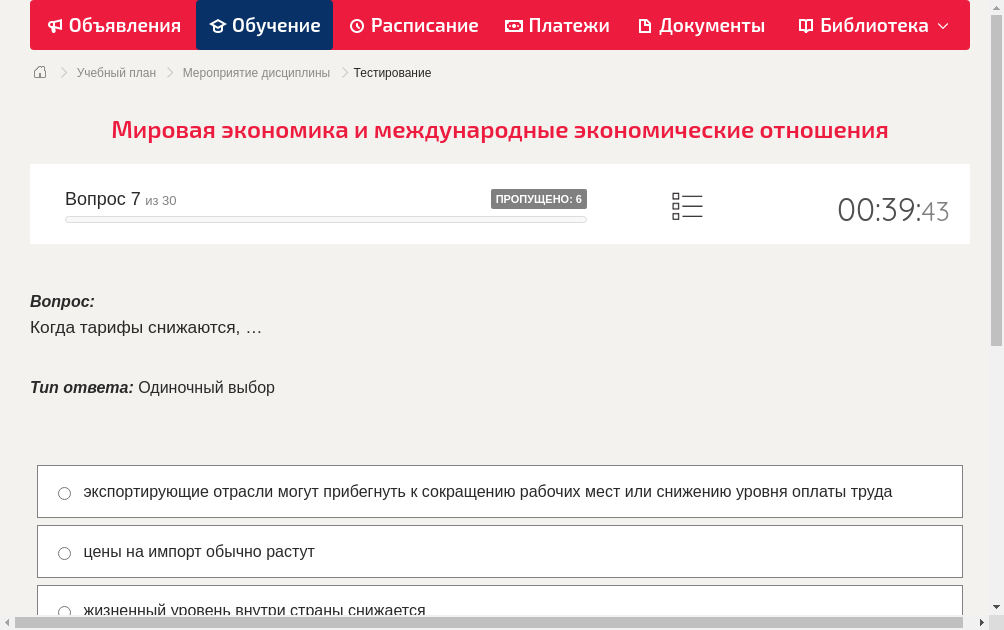Select answer 'жизненный уровень внутри страны снижается'
This screenshot has height=630, width=1004.
click(64, 611)
